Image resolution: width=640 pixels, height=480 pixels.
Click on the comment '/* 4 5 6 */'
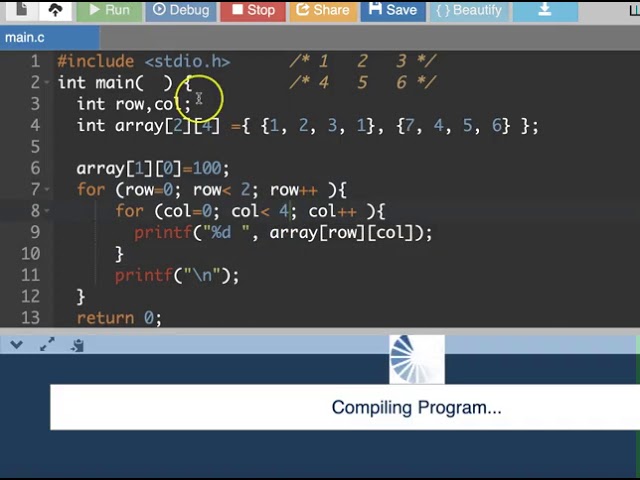point(363,83)
